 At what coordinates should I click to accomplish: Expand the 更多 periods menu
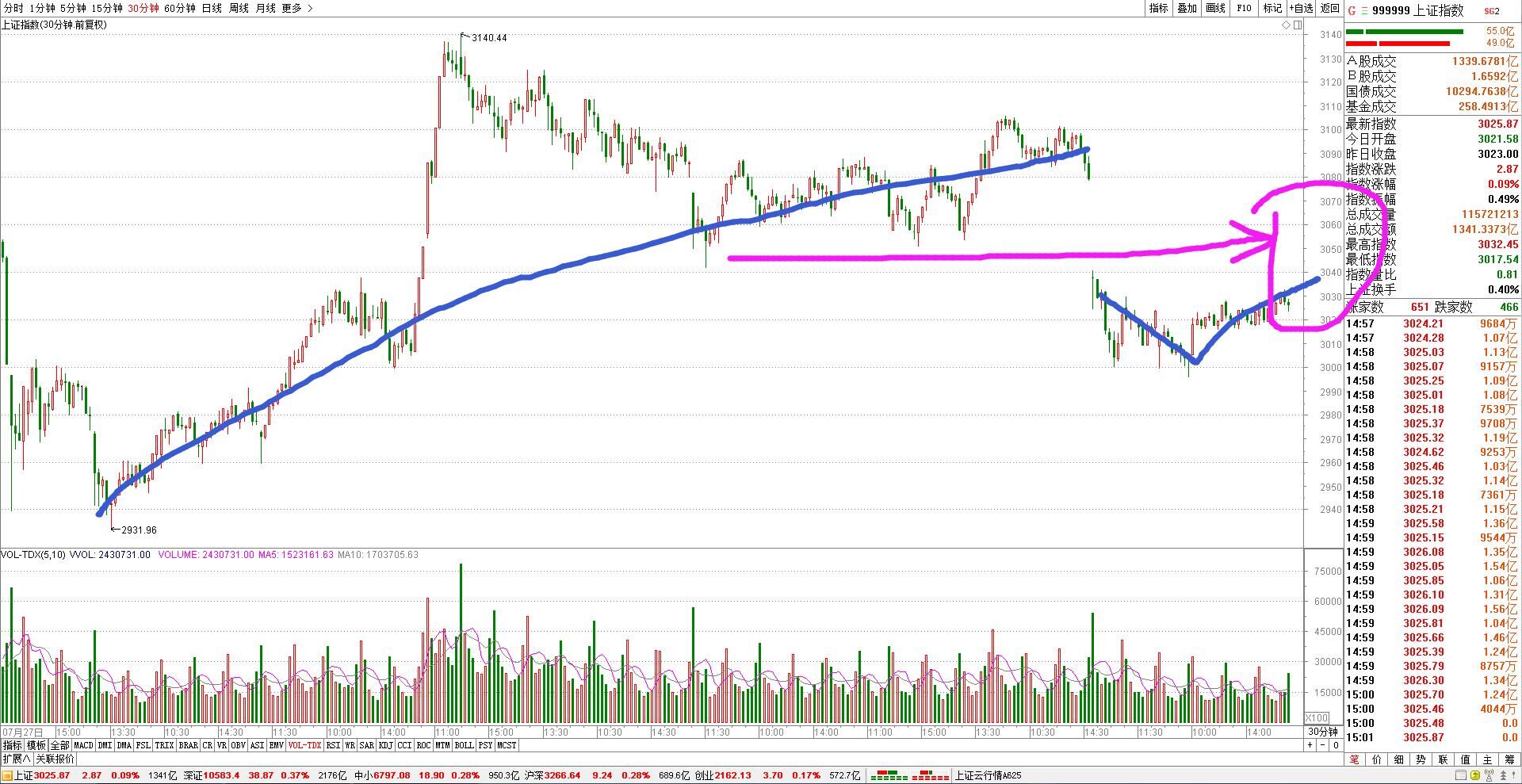(296, 8)
